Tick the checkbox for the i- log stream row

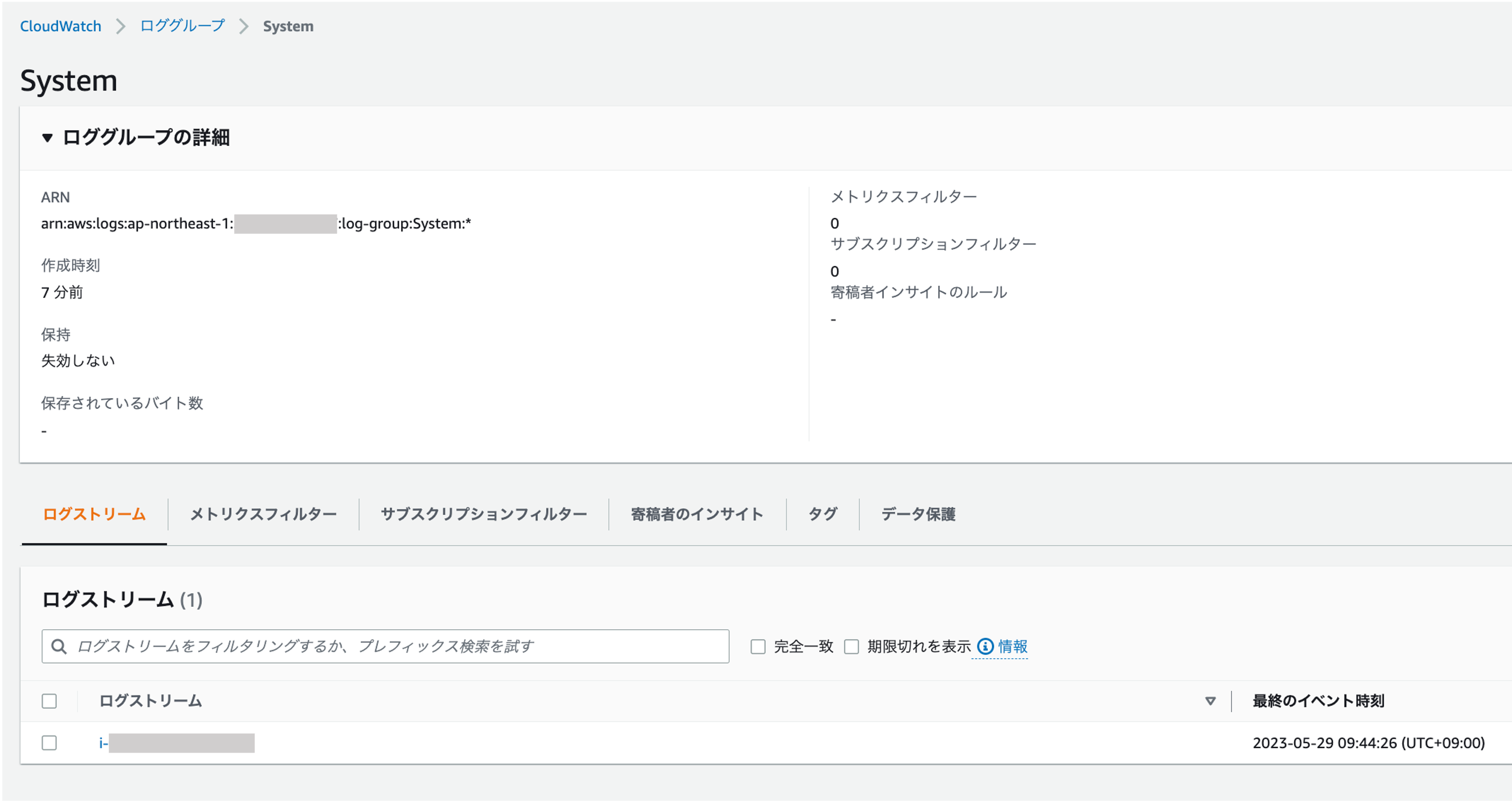pyautogui.click(x=50, y=743)
